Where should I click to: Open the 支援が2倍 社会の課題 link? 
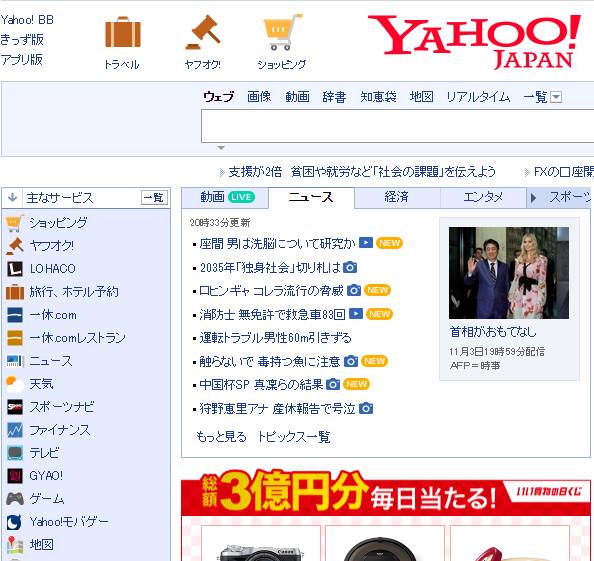pos(362,172)
